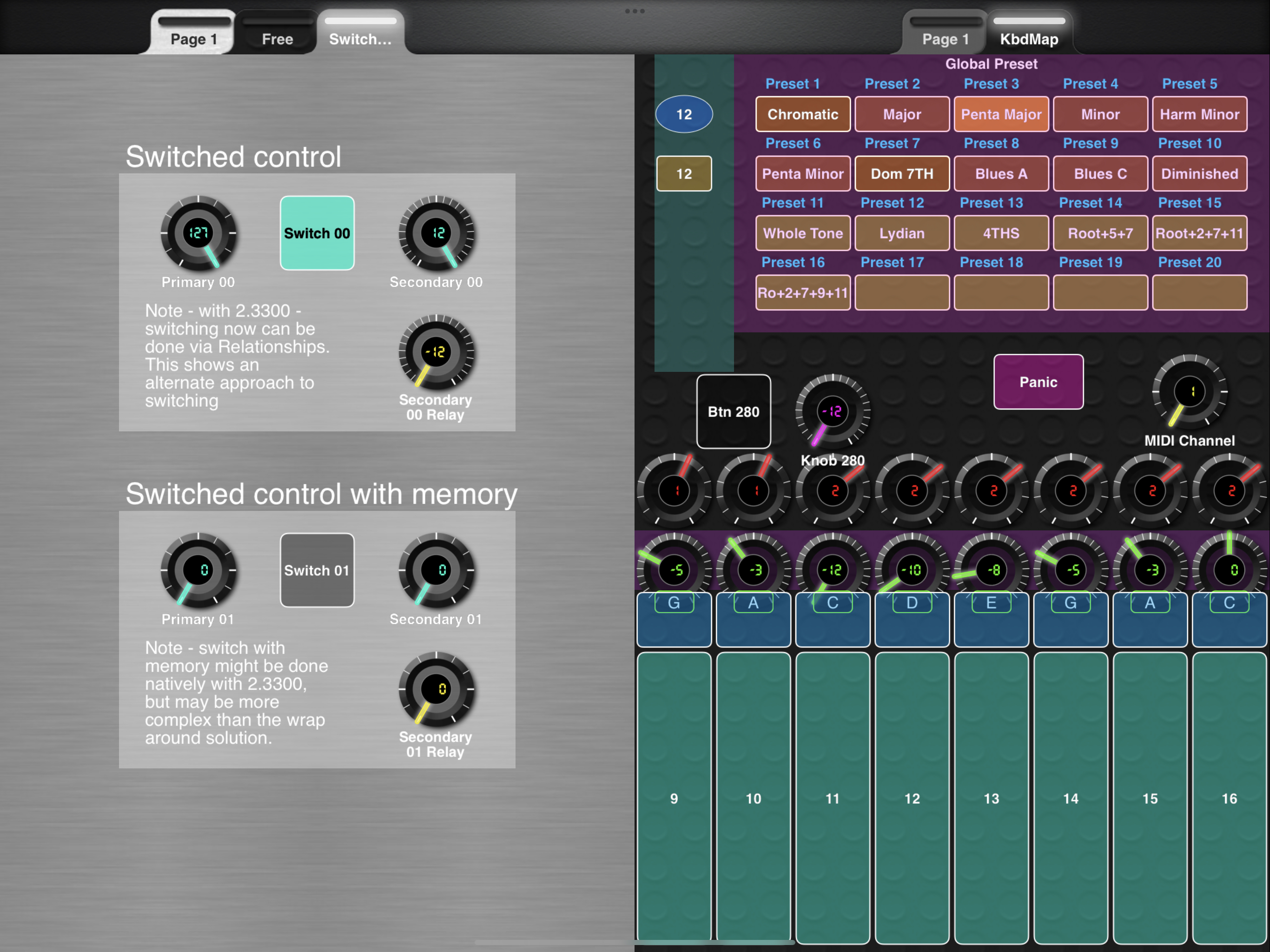The width and height of the screenshot is (1270, 952).
Task: Click the horizontal scrollbar at bottom
Action: [x=635, y=942]
